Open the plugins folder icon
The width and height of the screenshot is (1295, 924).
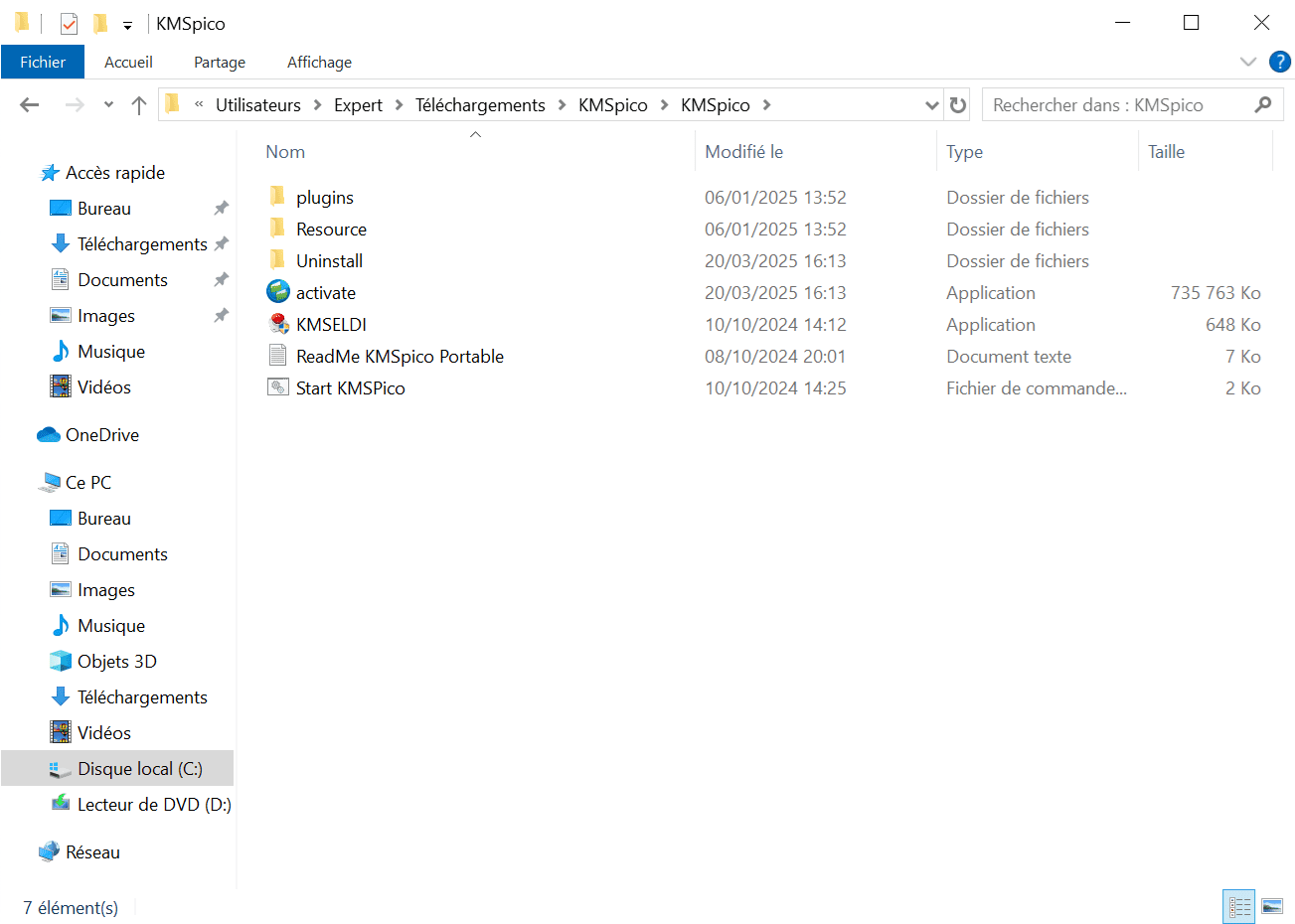click(x=277, y=197)
